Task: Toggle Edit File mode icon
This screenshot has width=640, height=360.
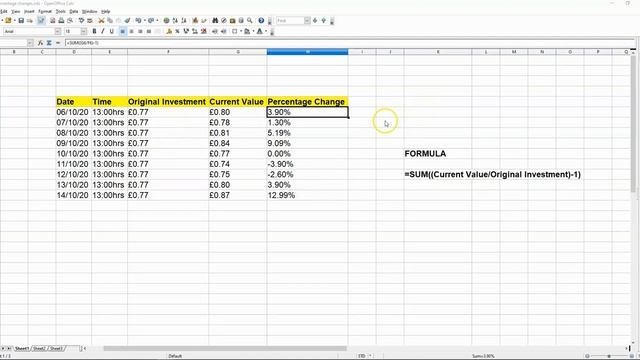Action: coord(41,20)
